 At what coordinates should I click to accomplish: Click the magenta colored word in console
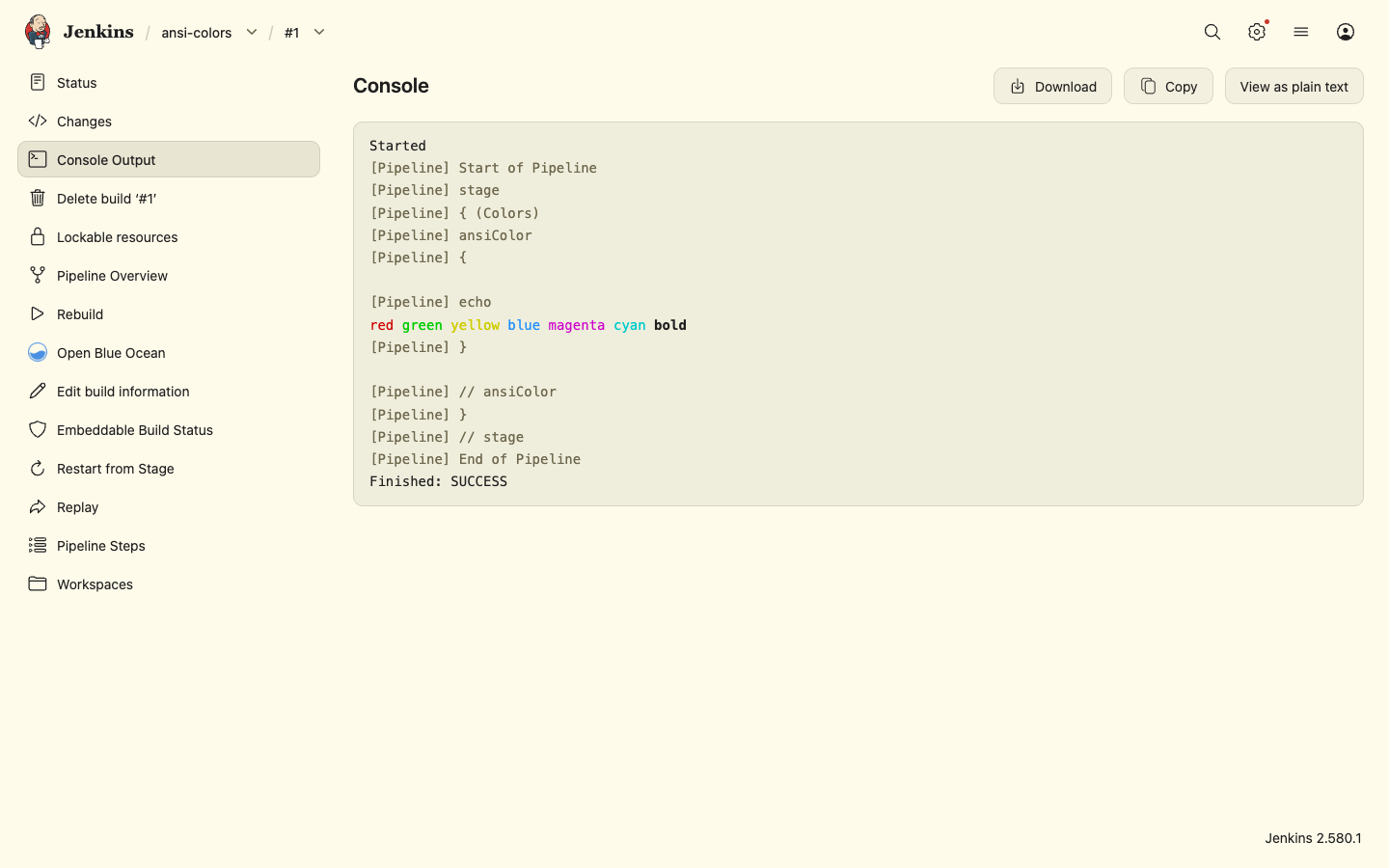pyautogui.click(x=577, y=325)
